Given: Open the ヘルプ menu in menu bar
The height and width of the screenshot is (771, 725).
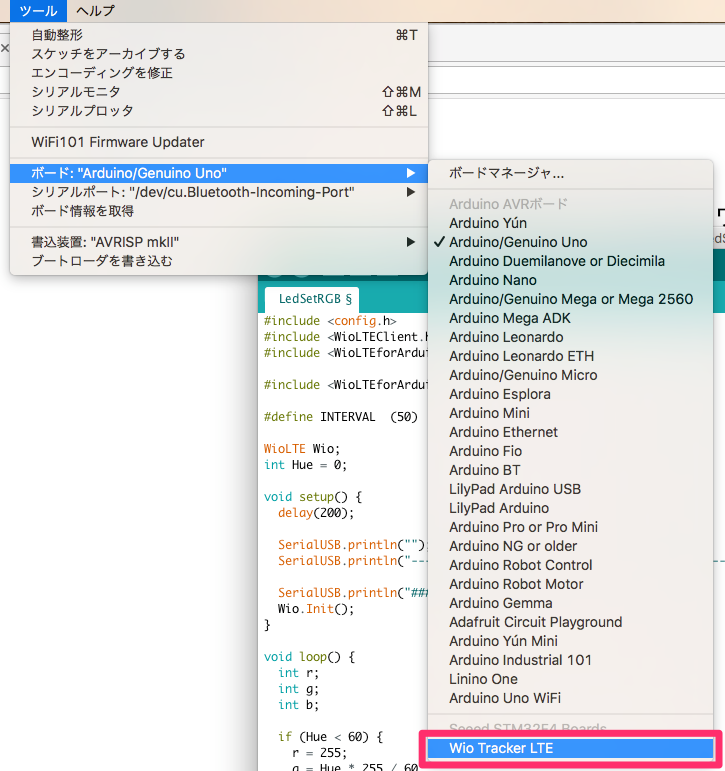Looking at the screenshot, I should tap(96, 11).
